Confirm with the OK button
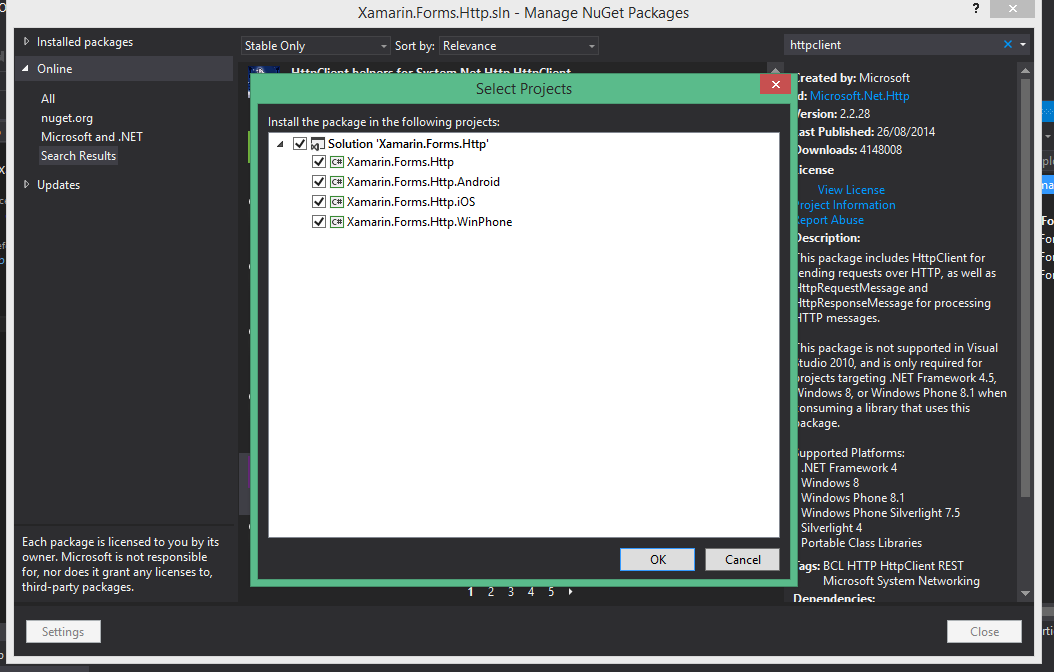 pyautogui.click(x=657, y=560)
